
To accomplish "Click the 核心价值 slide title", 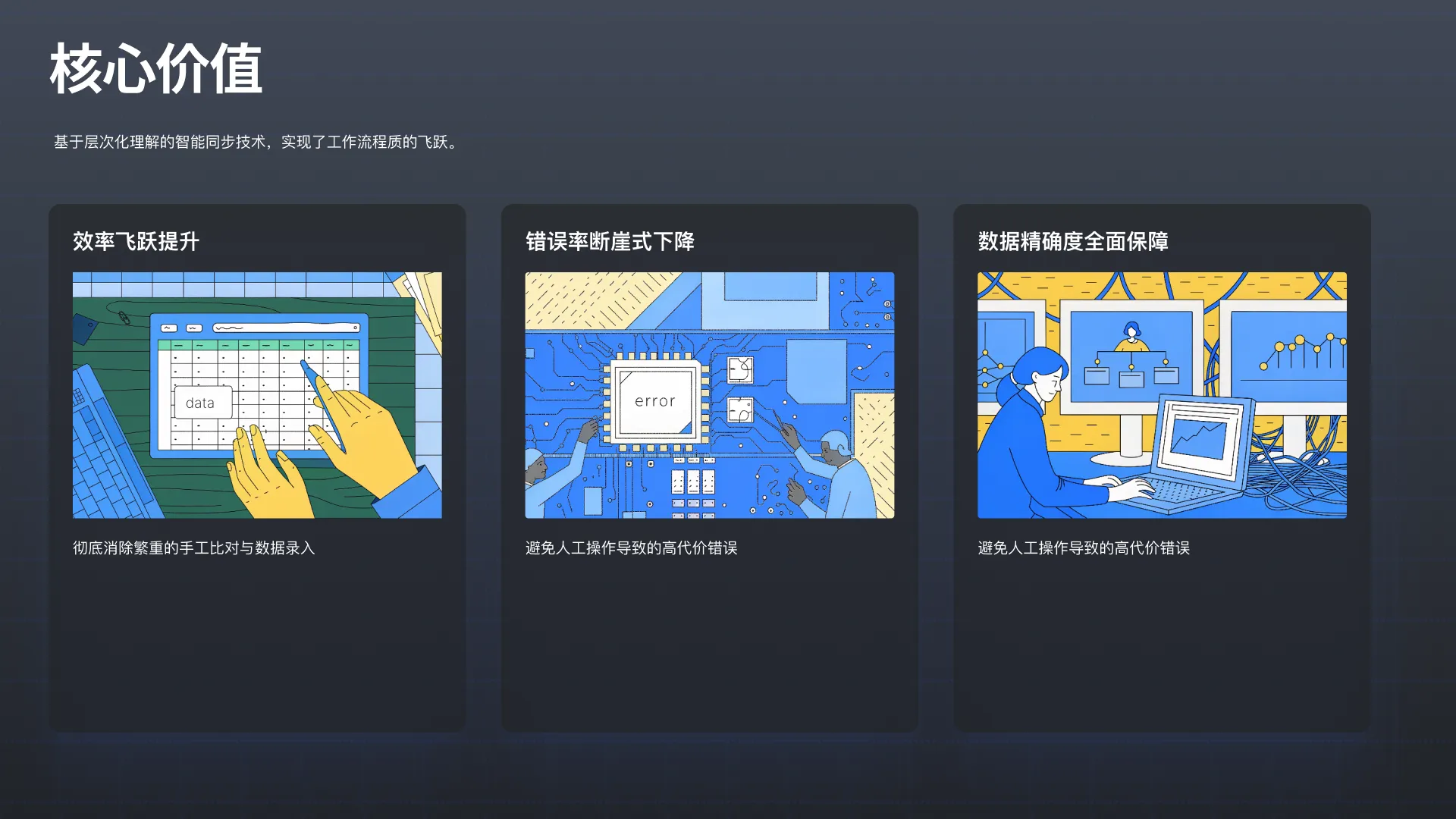I will tap(155, 69).
